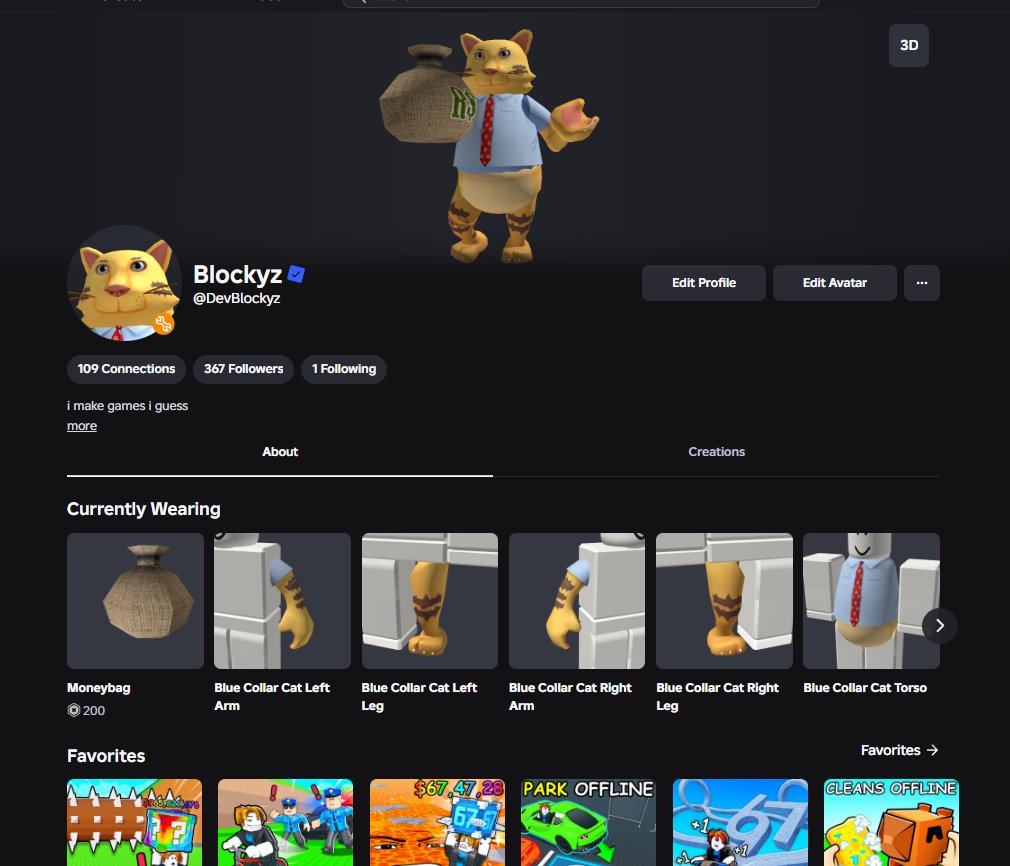
Task: Open the lava $67,47,28 game thumbnail
Action: point(437,823)
